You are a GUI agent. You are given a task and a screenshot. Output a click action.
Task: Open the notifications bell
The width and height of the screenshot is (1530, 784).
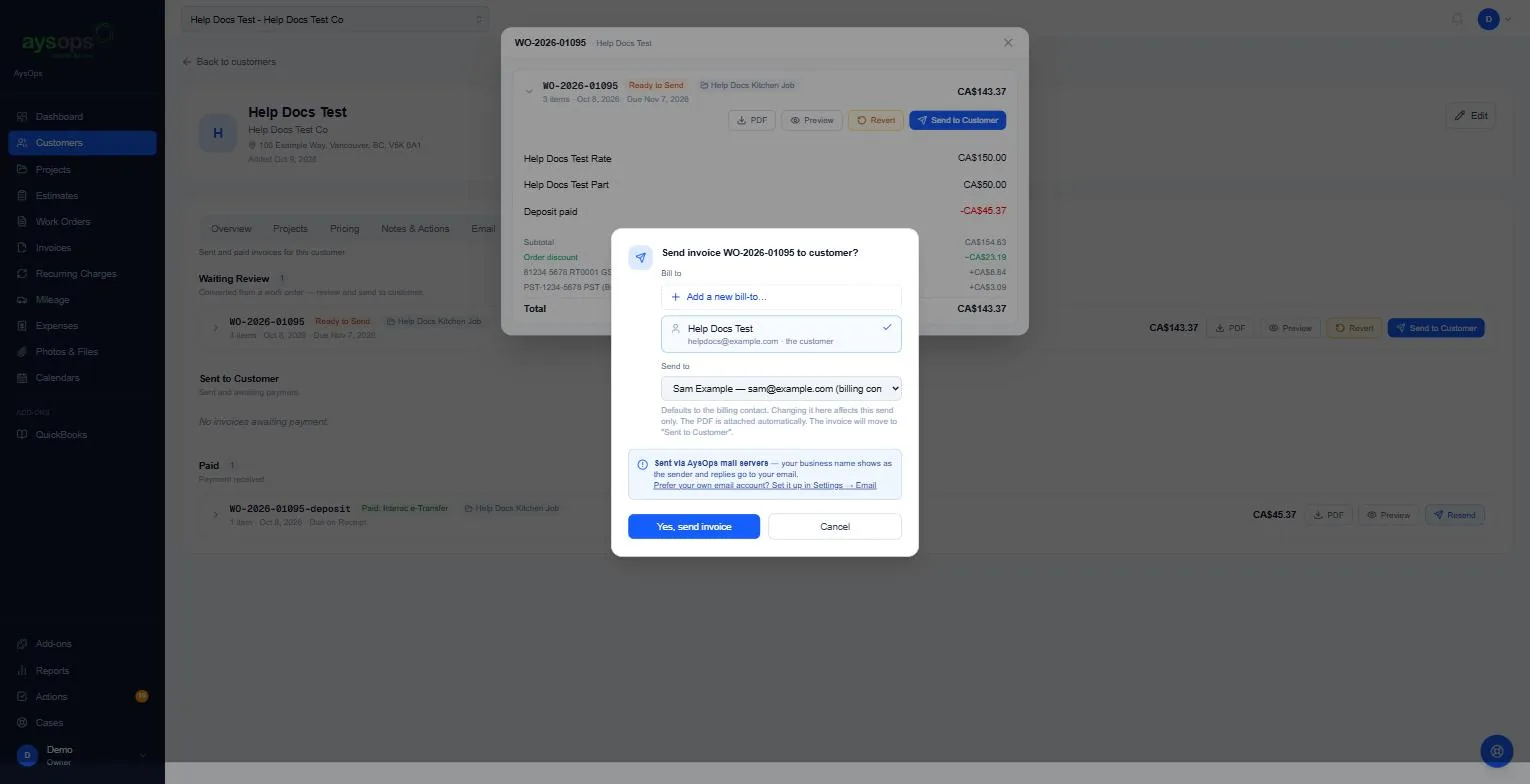point(1458,19)
